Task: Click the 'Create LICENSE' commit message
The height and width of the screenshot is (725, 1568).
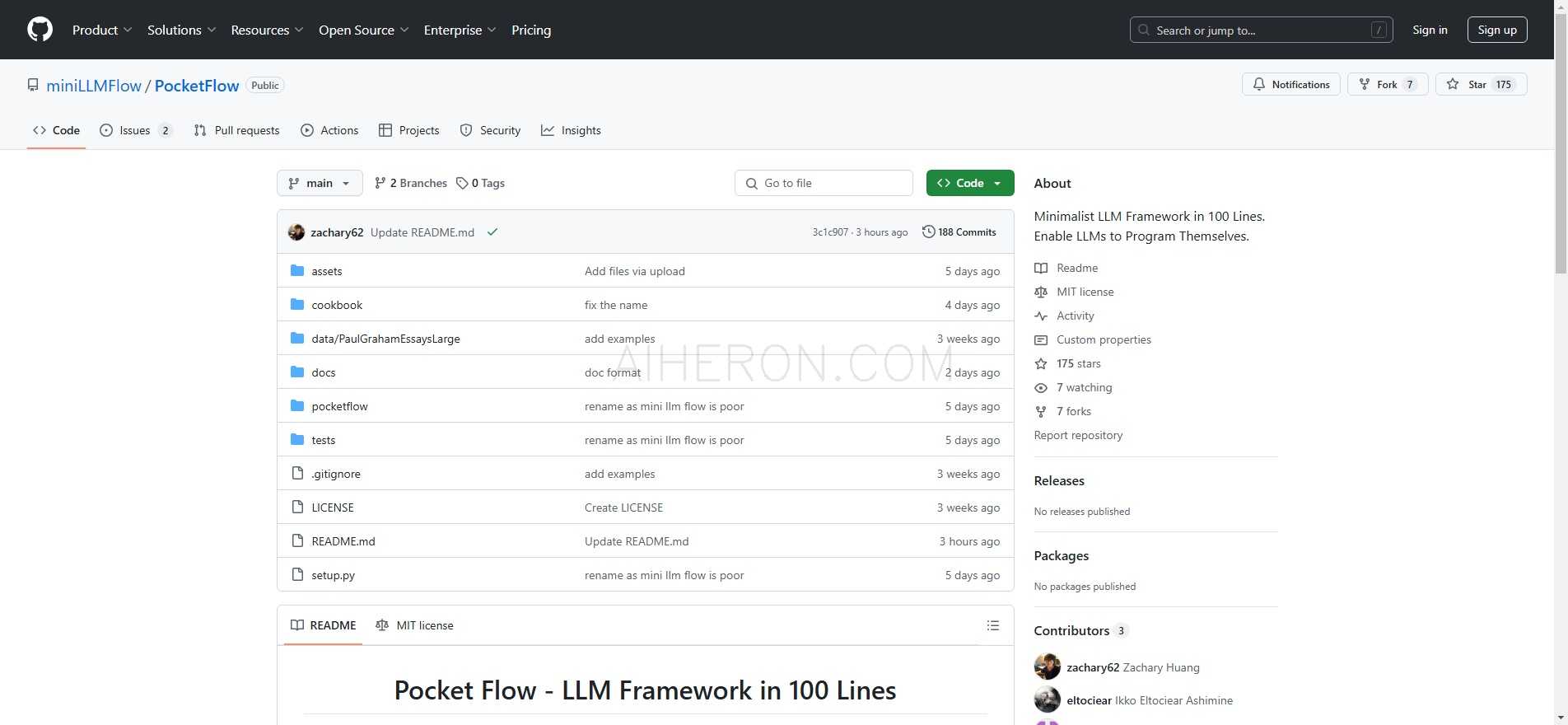Action: [623, 507]
